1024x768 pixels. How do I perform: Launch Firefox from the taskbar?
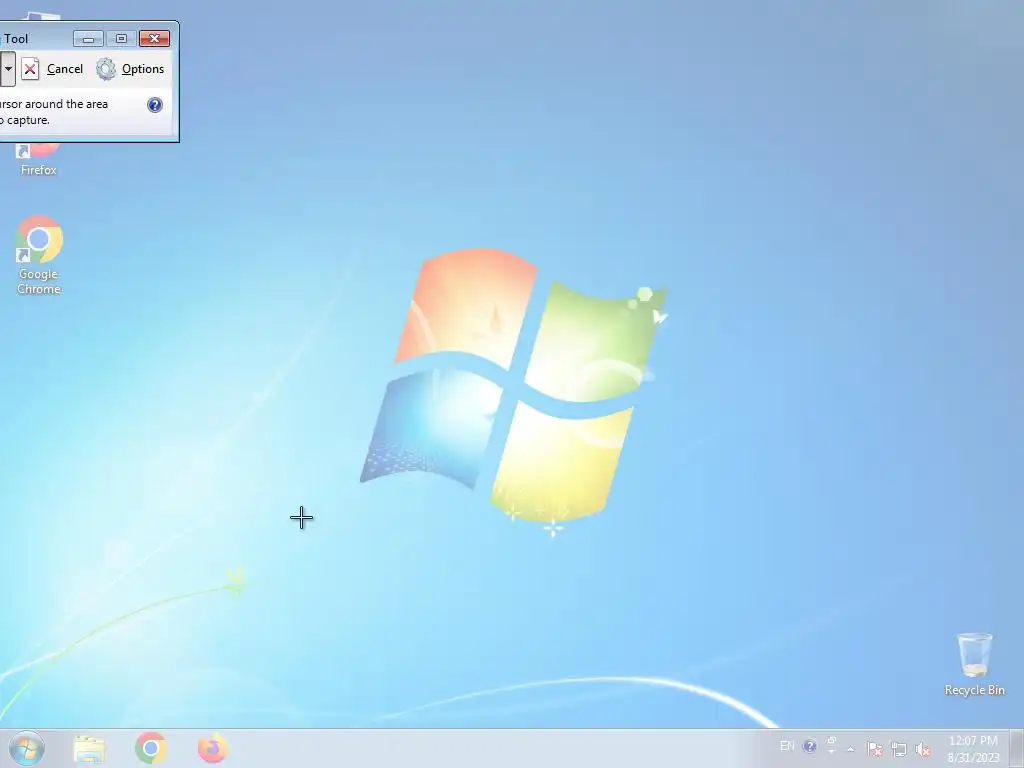[212, 748]
